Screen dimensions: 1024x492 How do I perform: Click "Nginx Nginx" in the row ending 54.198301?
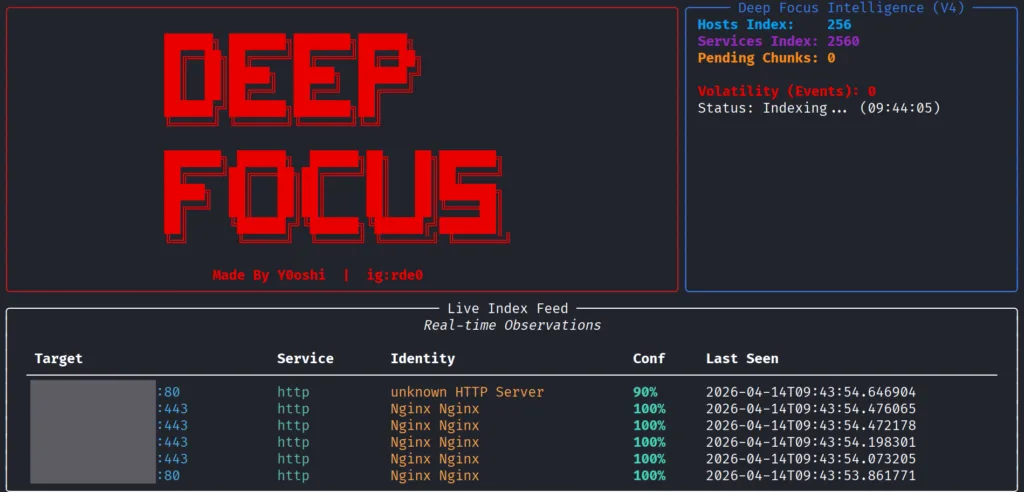coord(435,442)
